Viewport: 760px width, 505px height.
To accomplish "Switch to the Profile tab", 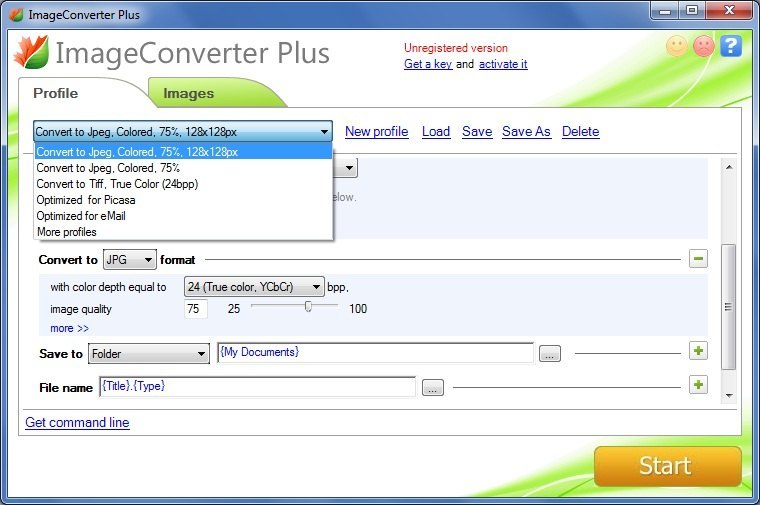I will [56, 93].
